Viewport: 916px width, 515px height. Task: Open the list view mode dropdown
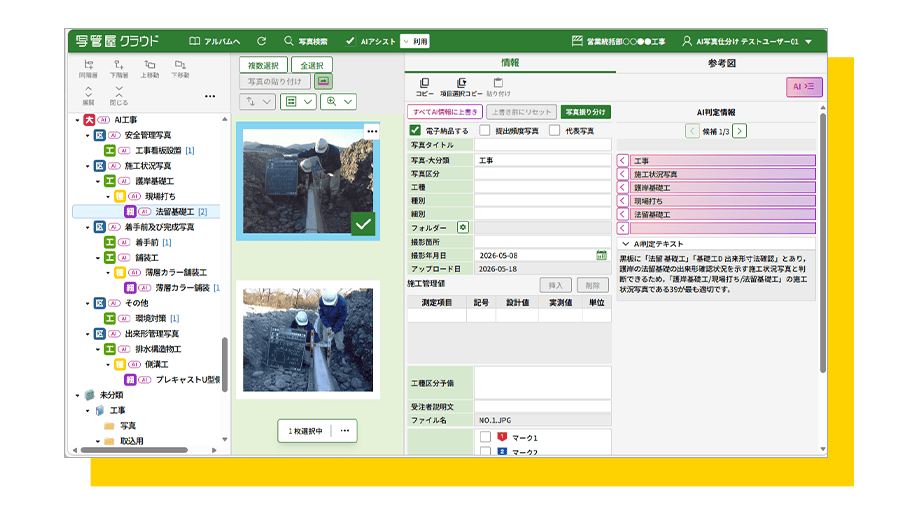298,102
